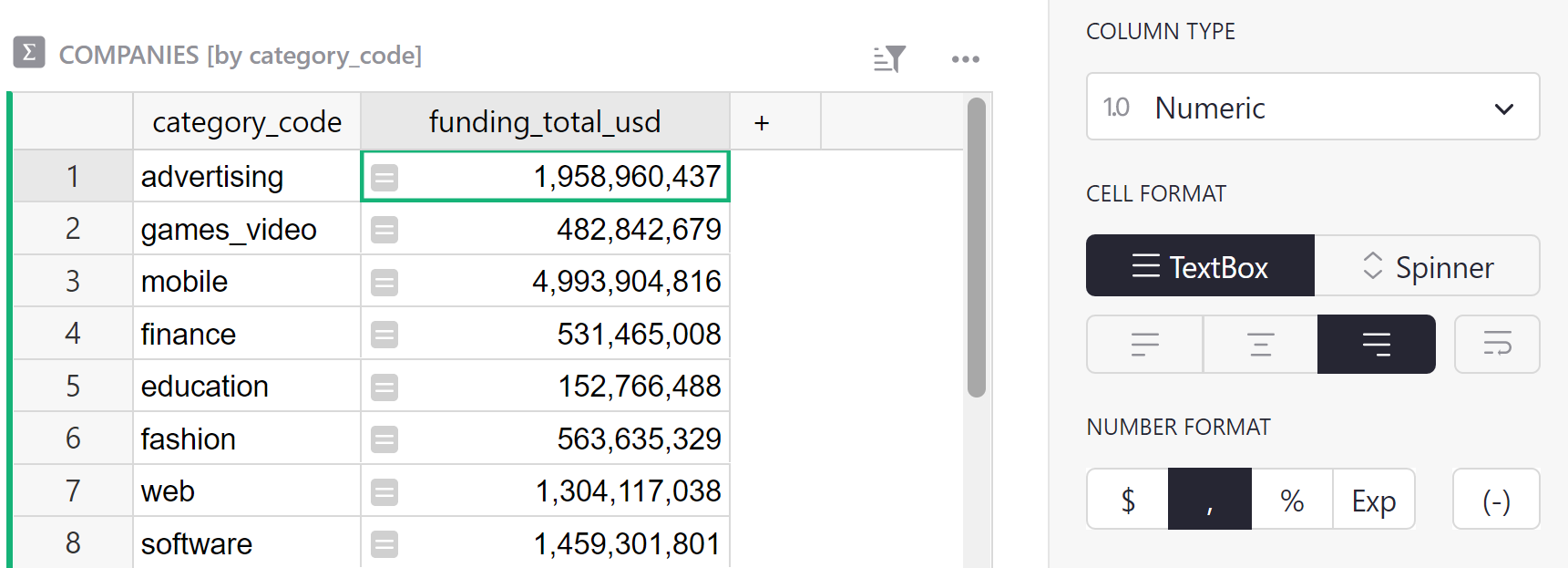Viewport: 1568px width, 568px height.
Task: Apply percent number format
Action: 1291,500
